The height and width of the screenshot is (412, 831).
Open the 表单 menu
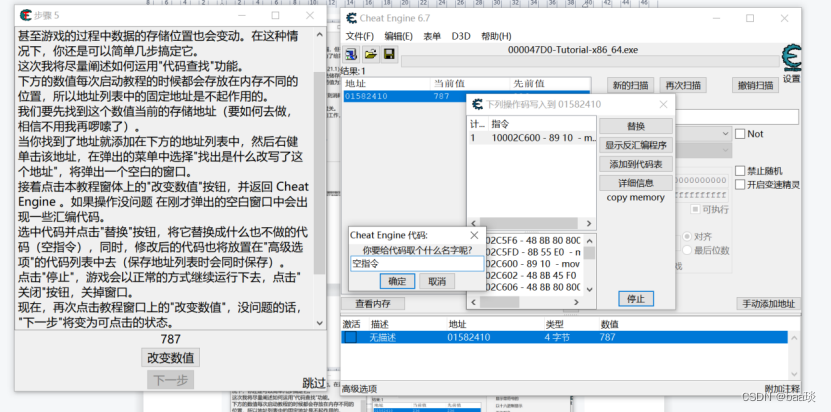[432, 36]
